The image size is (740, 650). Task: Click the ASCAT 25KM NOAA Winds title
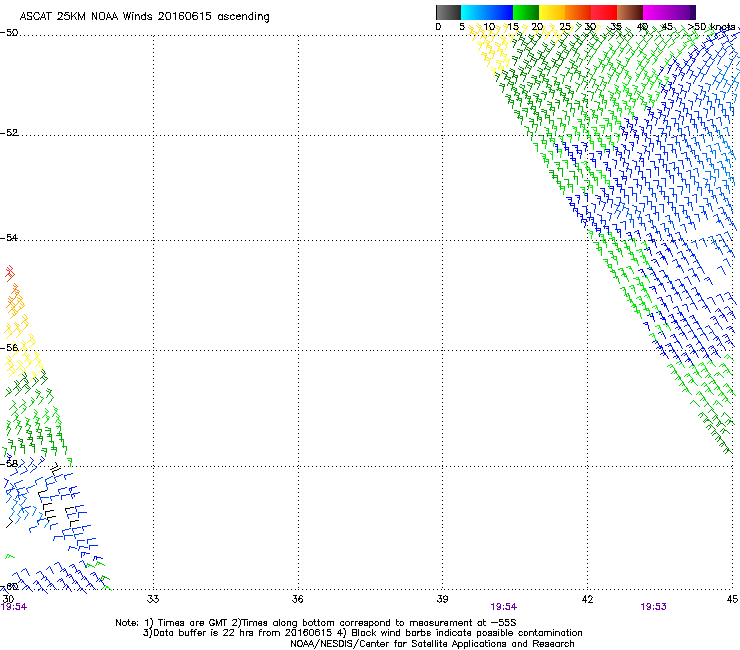pyautogui.click(x=144, y=17)
